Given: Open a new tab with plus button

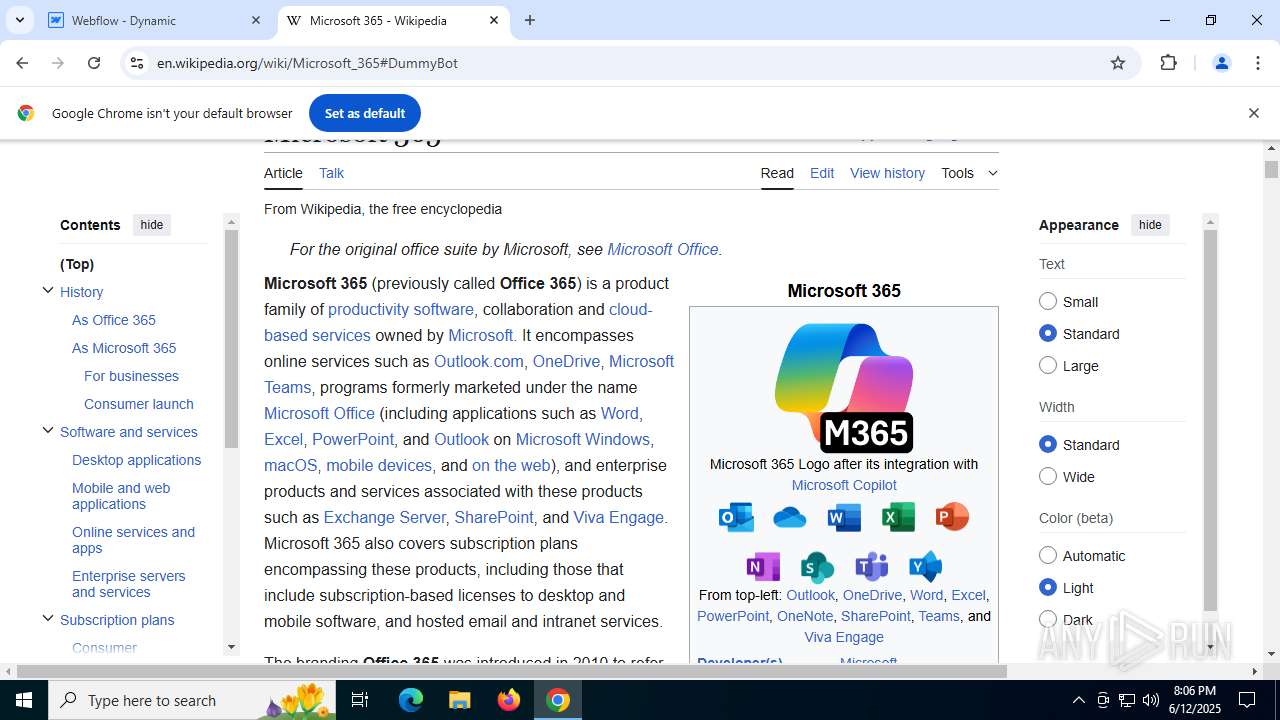Looking at the screenshot, I should point(530,20).
